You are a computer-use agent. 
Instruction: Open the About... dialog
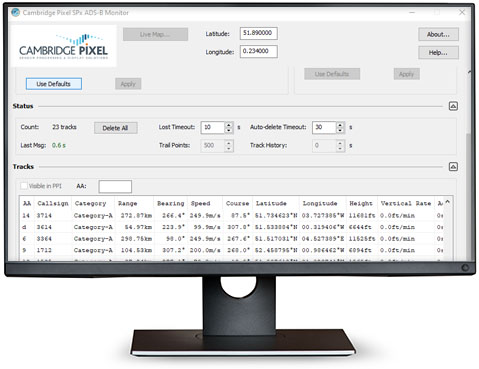pyautogui.click(x=438, y=34)
